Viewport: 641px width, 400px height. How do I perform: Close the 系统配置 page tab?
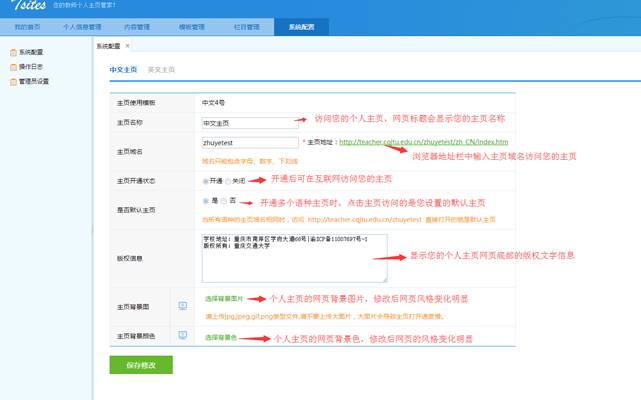(128, 46)
